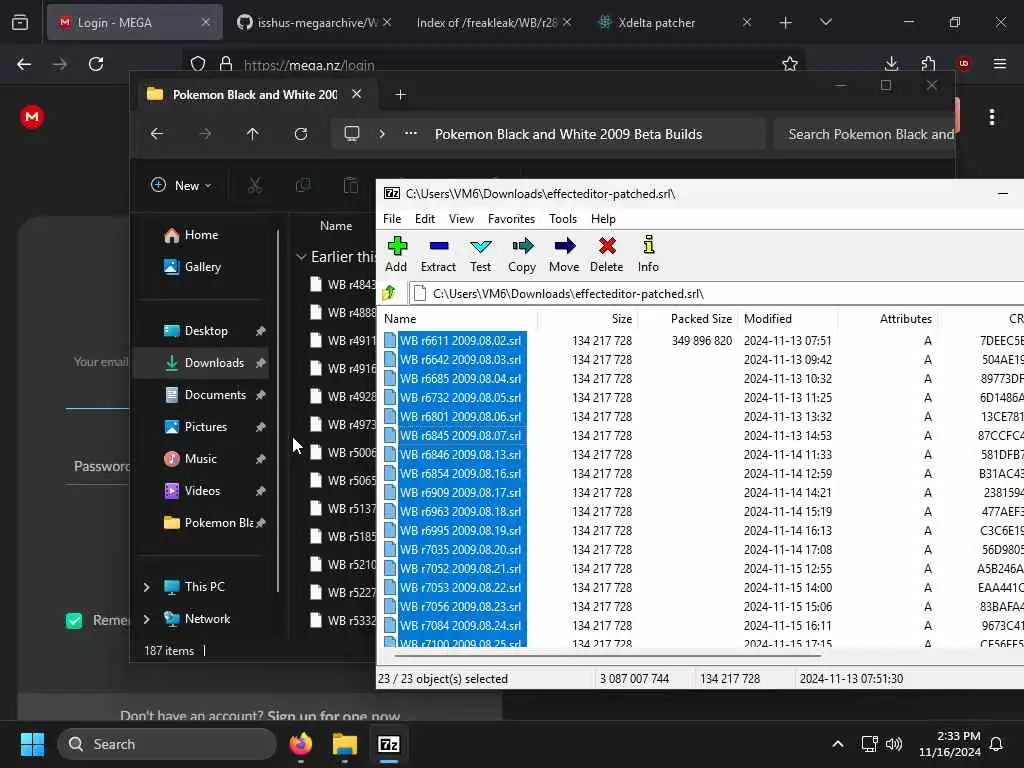Viewport: 1024px width, 768px height.
Task: Open the Favorites menu in 7-Zip
Action: (x=511, y=219)
